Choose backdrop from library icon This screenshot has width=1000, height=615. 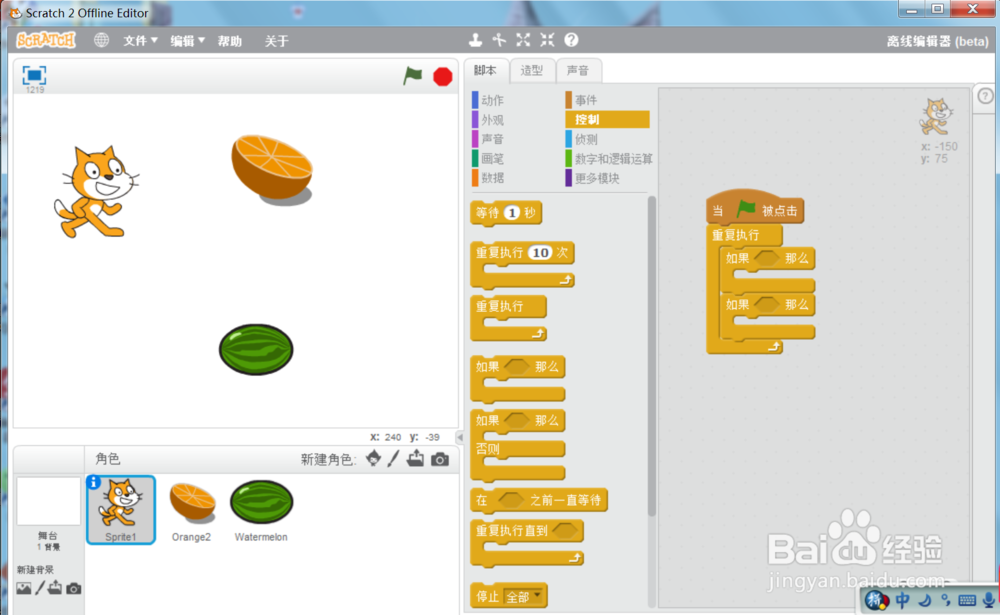24,588
